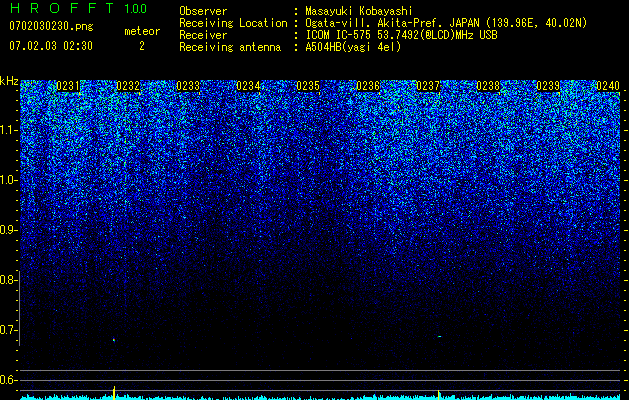Click the meteor echo dot near 0232

(x=114, y=340)
